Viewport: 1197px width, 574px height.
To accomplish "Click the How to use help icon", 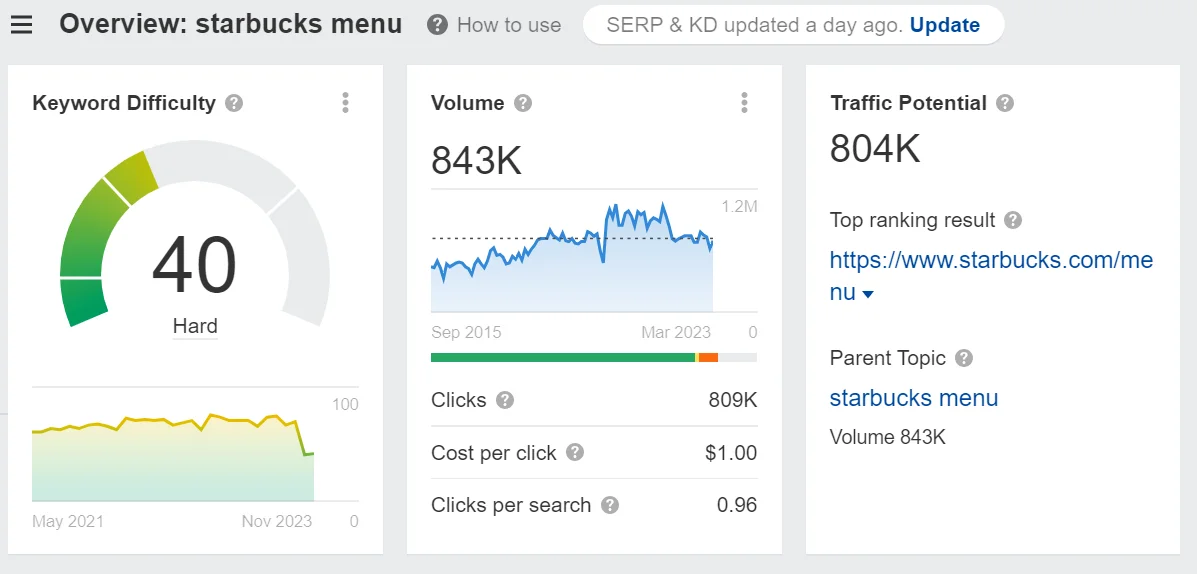I will [437, 25].
